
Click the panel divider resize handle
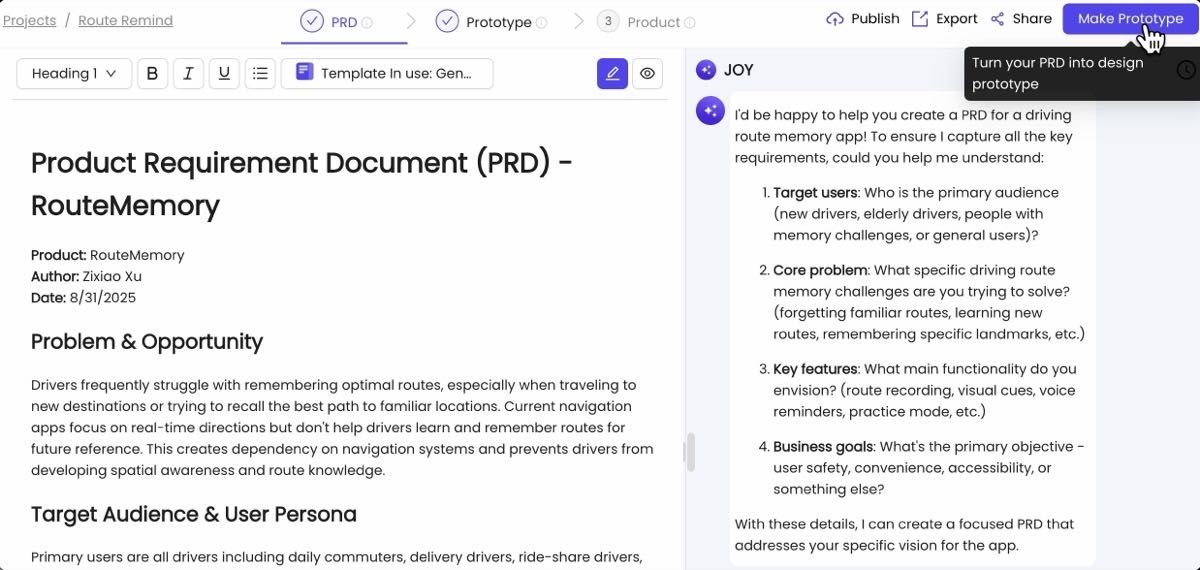click(689, 452)
